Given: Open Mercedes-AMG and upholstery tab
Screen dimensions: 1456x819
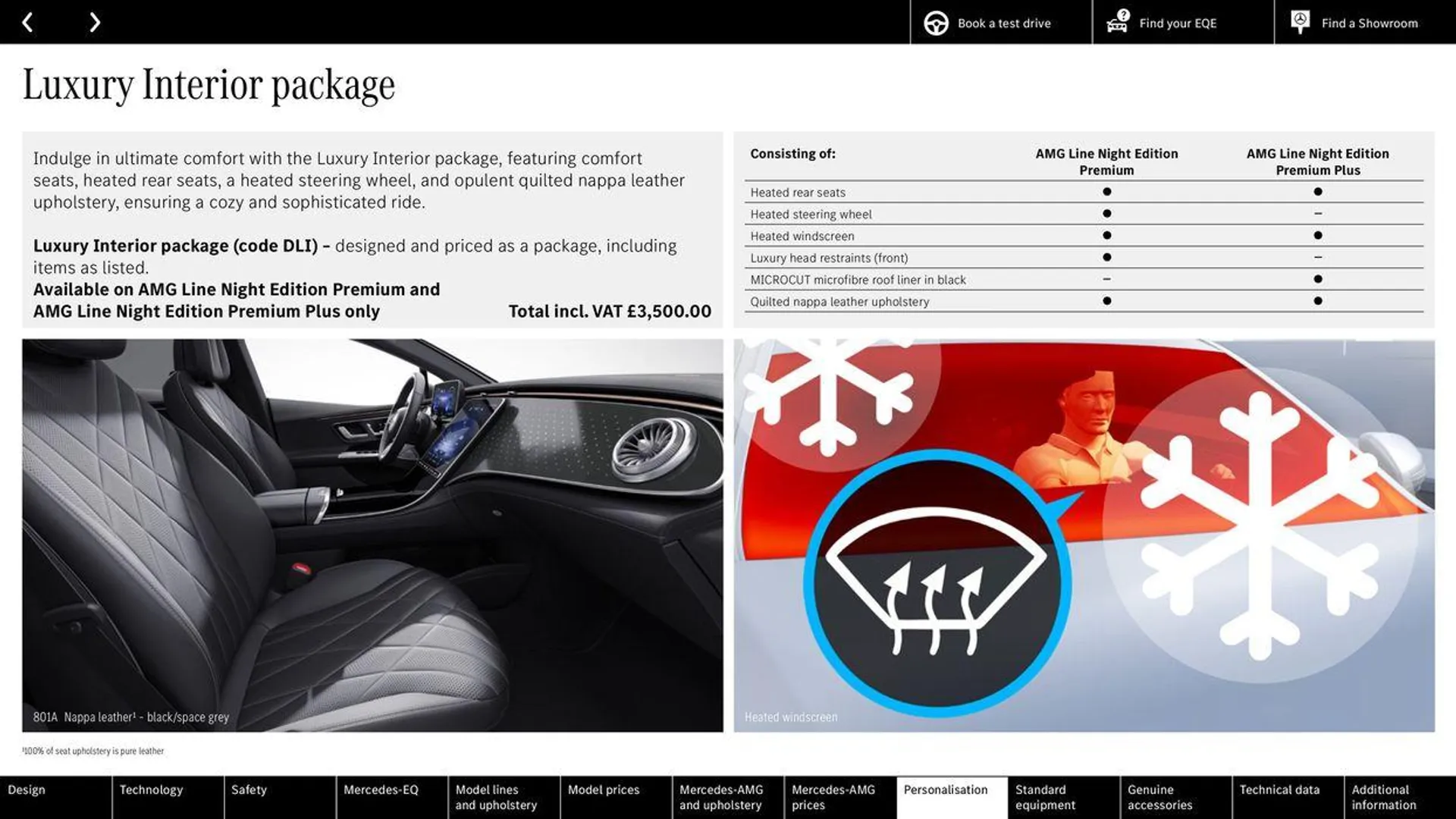Looking at the screenshot, I should pos(728,797).
